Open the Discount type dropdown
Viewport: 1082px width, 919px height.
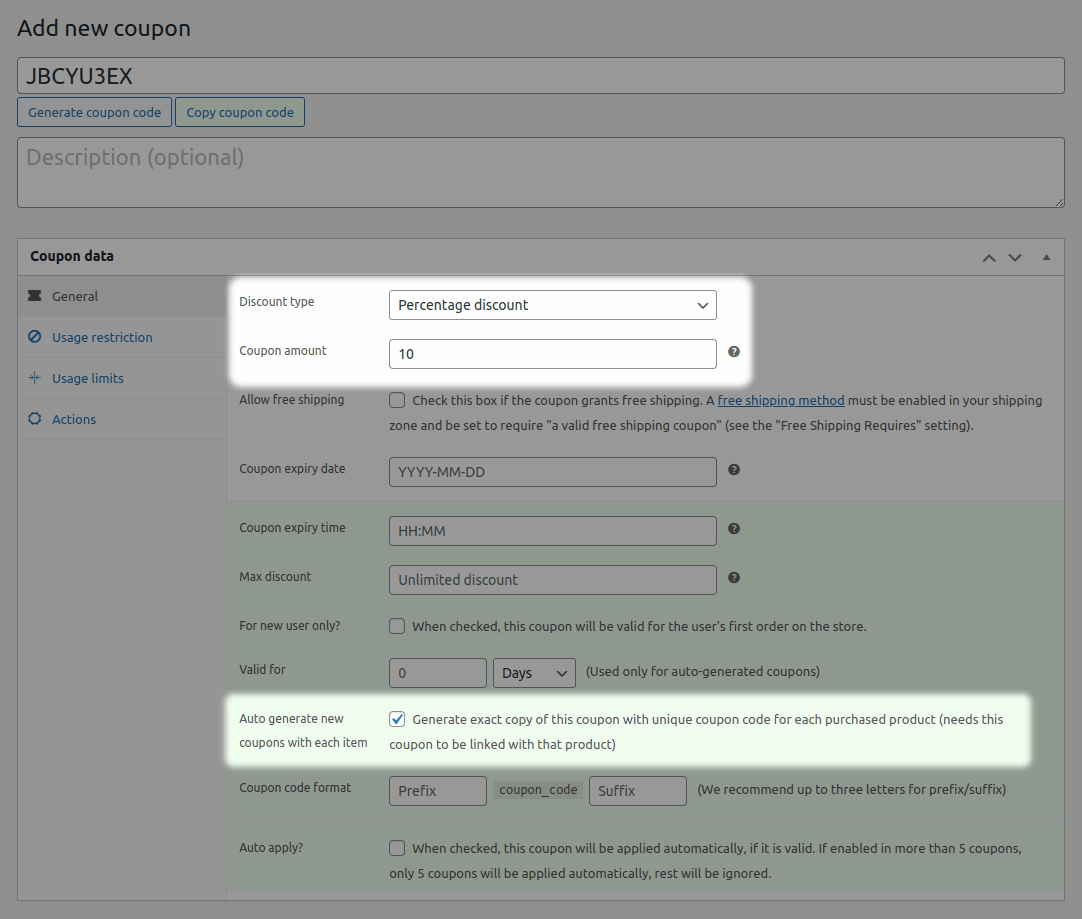(552, 305)
